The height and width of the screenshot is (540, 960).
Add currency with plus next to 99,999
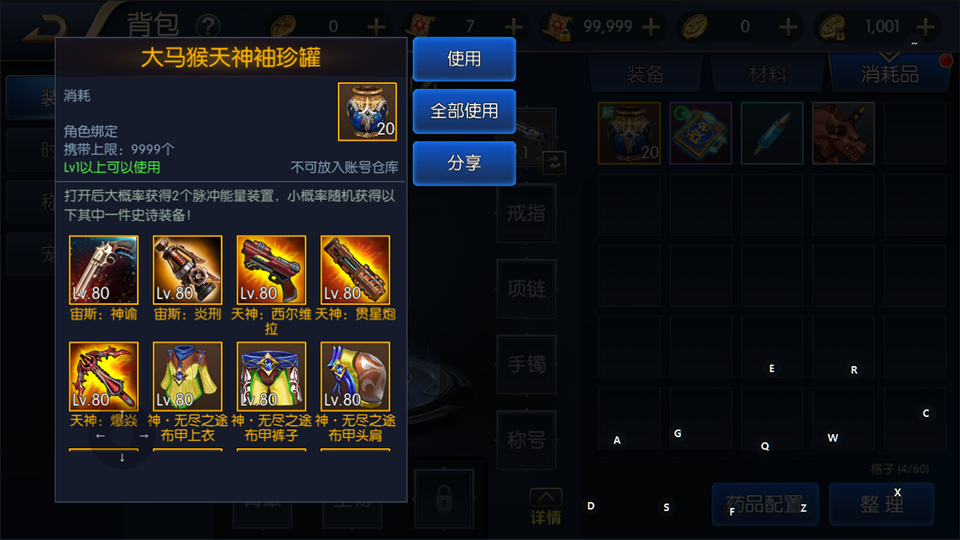[651, 26]
